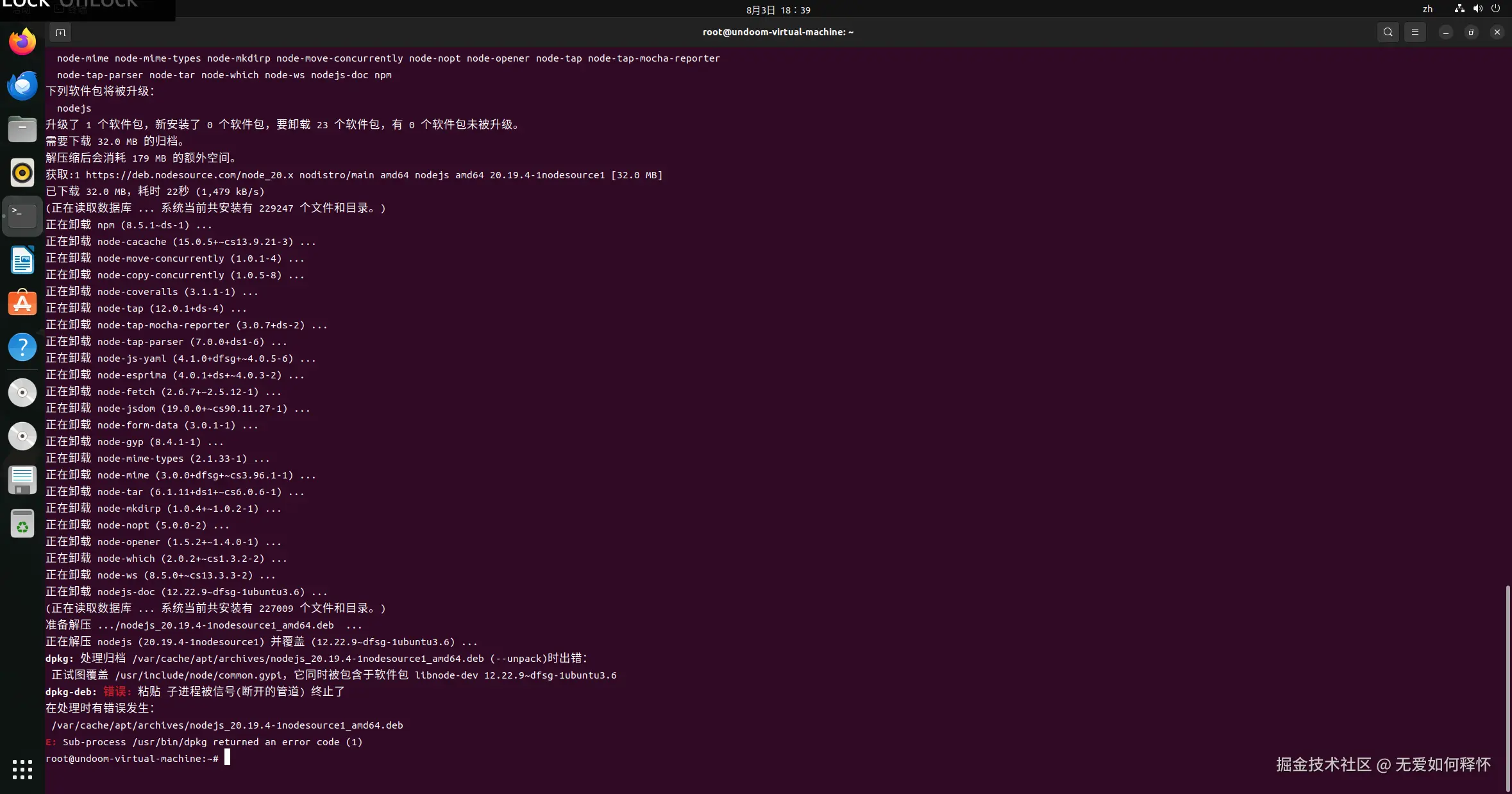Open LibreOffice Writer from dock
Image resolution: width=1512 pixels, height=794 pixels.
(x=22, y=260)
